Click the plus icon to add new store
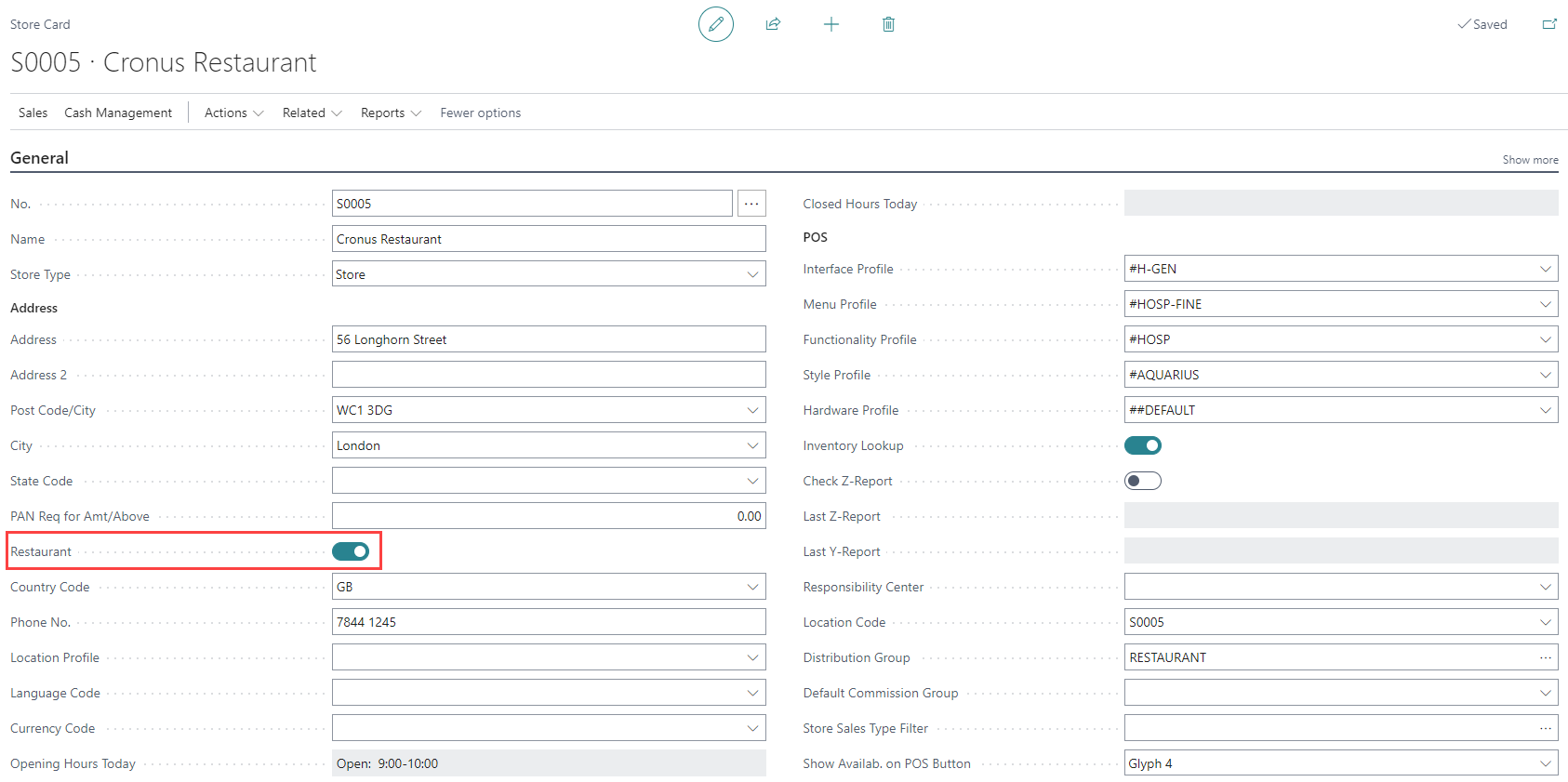Screen dimensions: 1568x782 (831, 24)
